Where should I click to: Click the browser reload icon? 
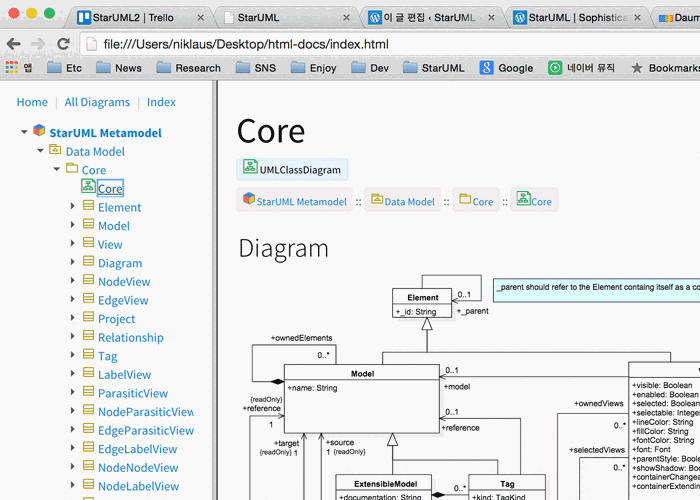[x=63, y=44]
